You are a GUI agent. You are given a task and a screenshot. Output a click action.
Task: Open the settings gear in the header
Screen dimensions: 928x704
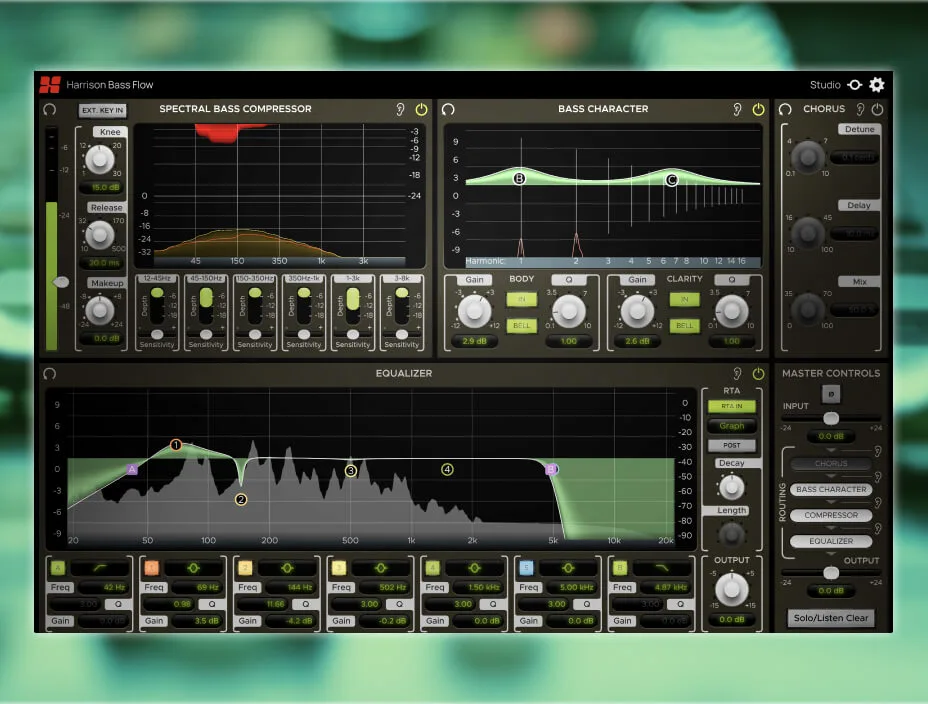pyautogui.click(x=877, y=85)
